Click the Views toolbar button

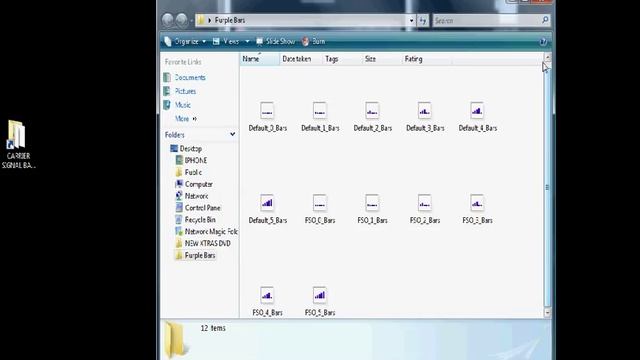pyautogui.click(x=226, y=41)
